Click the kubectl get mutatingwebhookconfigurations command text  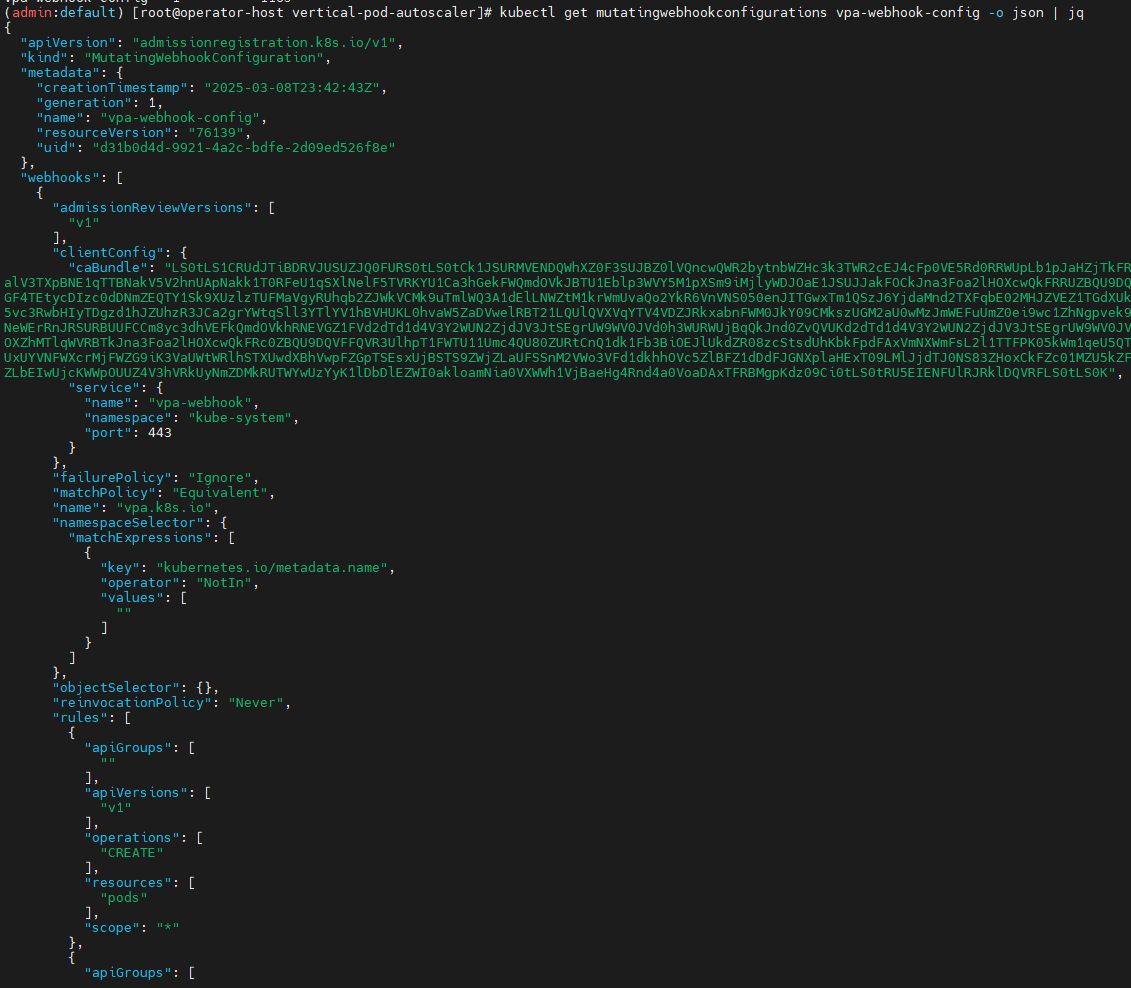click(x=791, y=12)
